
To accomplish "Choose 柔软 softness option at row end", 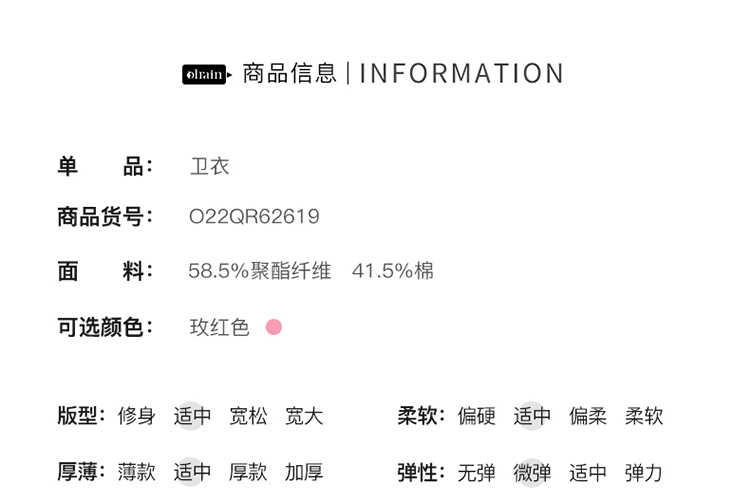I will click(644, 416).
